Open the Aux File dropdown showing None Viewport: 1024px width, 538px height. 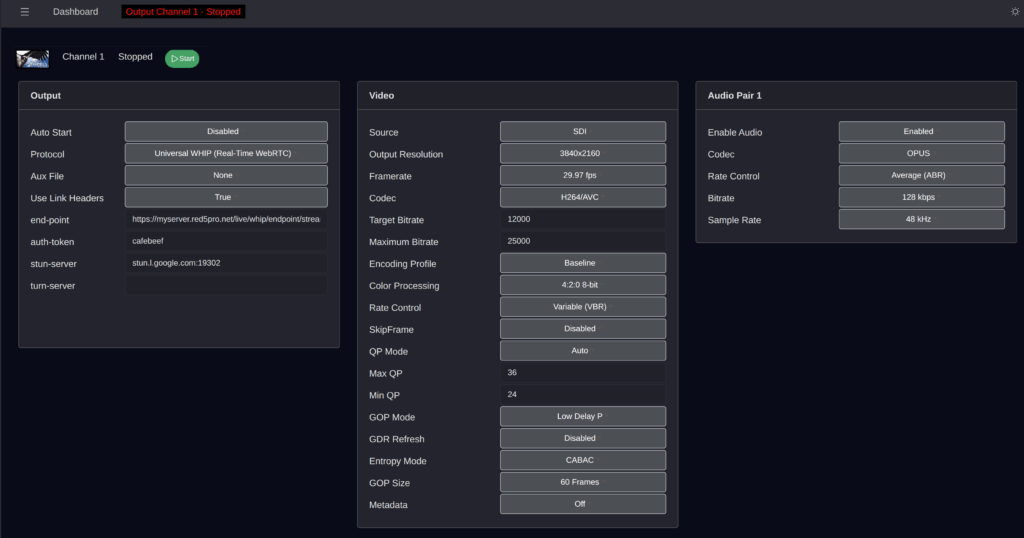coord(226,175)
